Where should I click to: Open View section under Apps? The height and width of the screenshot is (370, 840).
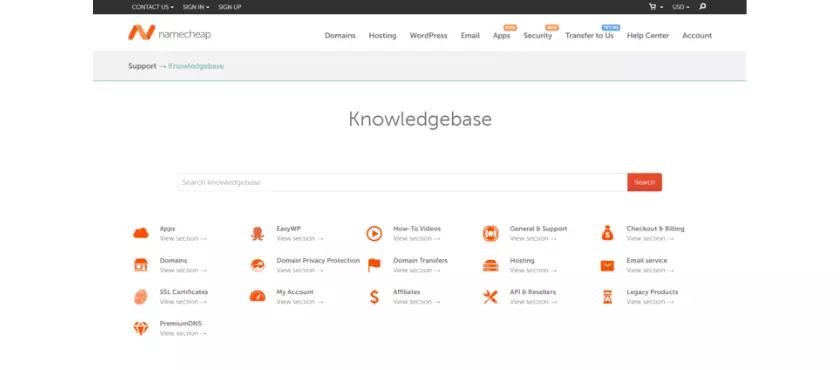pyautogui.click(x=183, y=238)
